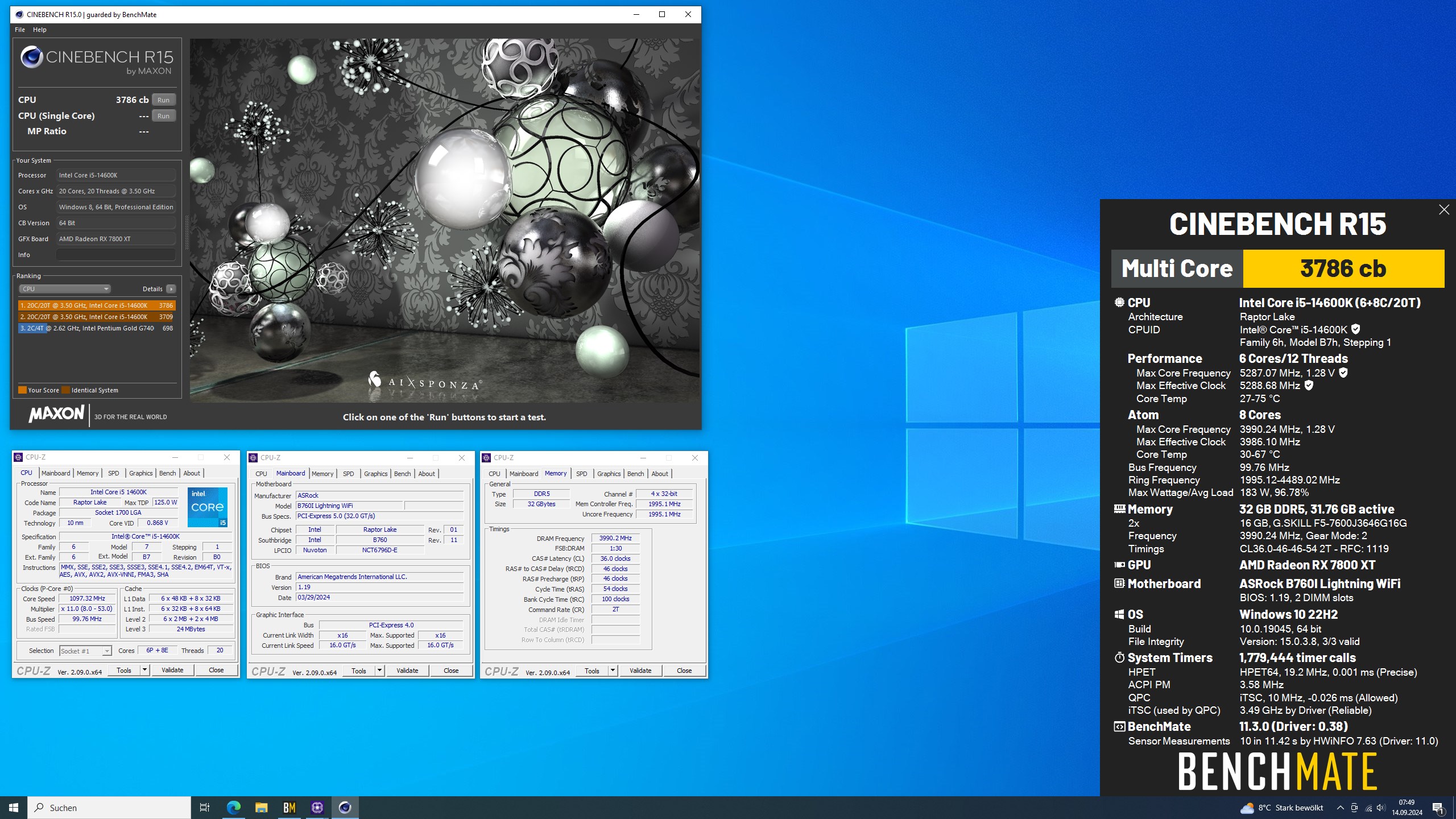The height and width of the screenshot is (819, 1456).
Task: Open the Cinebench Help menu
Action: click(x=40, y=30)
